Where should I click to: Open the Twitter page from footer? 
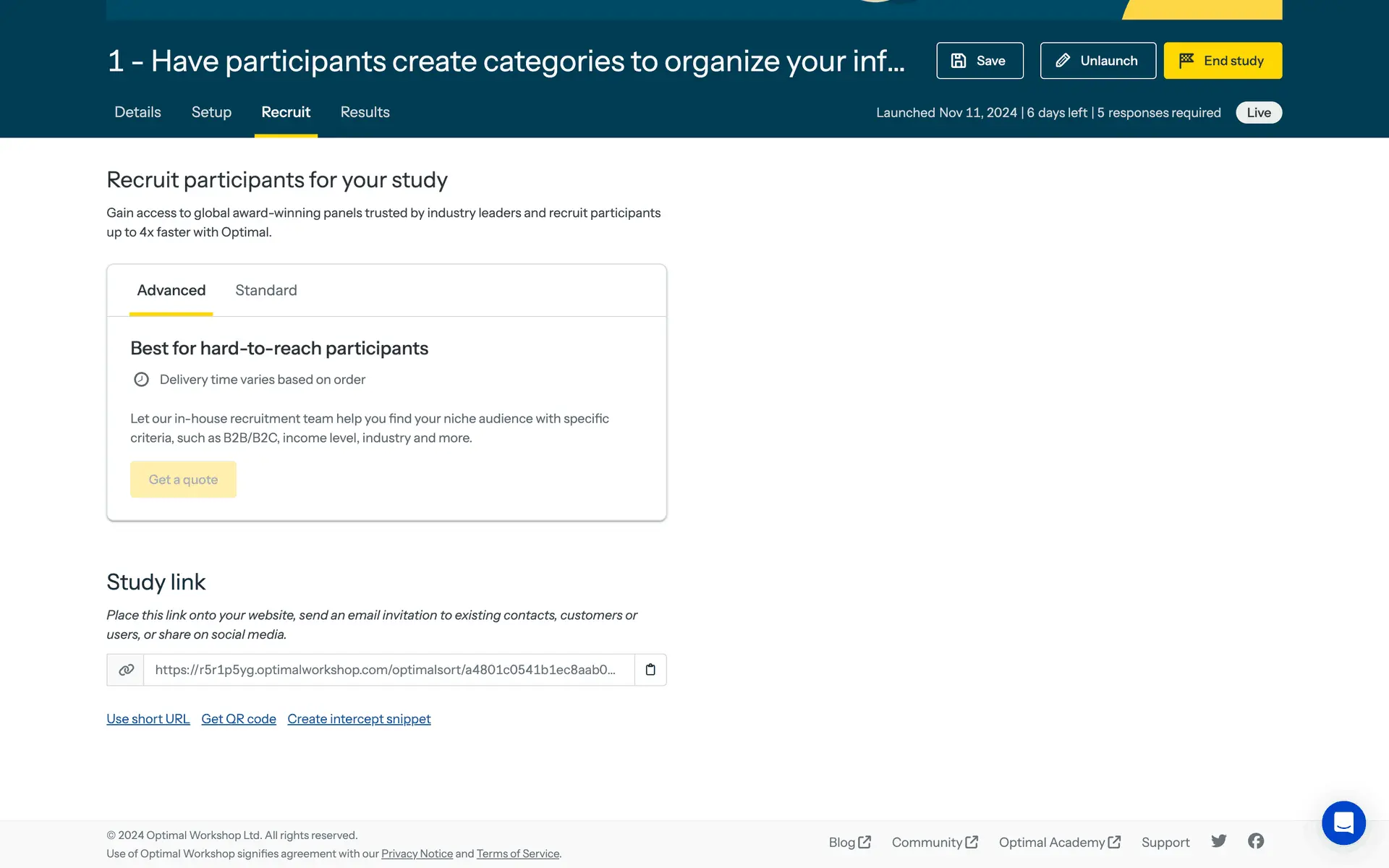click(x=1219, y=841)
